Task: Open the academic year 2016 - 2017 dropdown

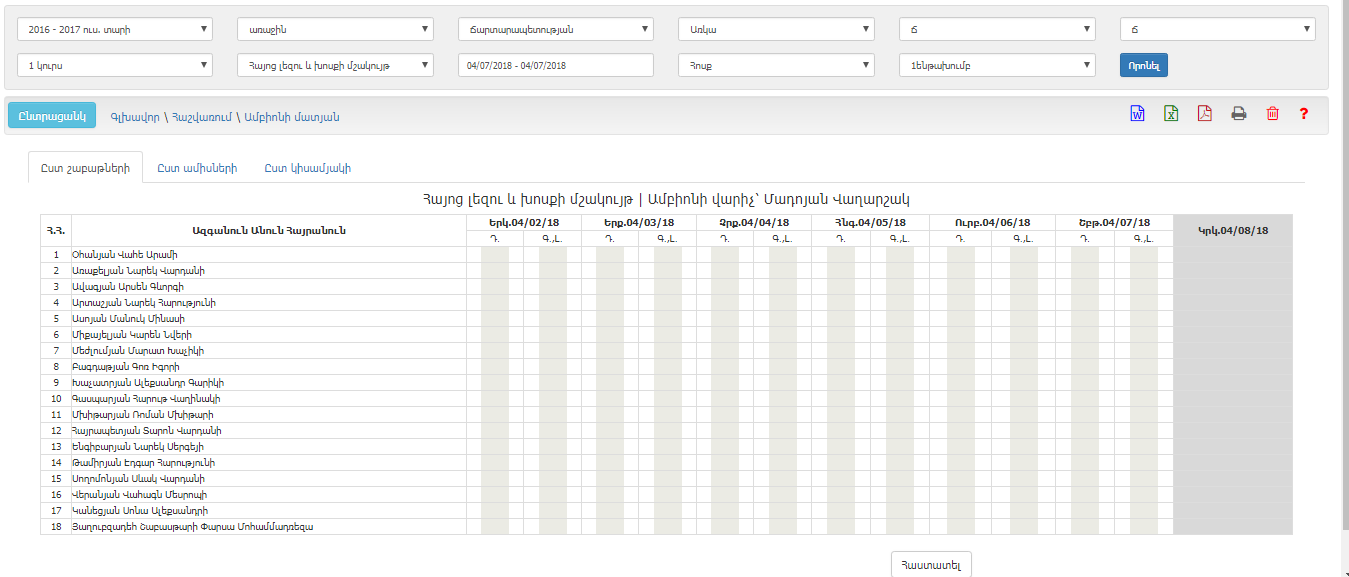Action: coord(115,30)
